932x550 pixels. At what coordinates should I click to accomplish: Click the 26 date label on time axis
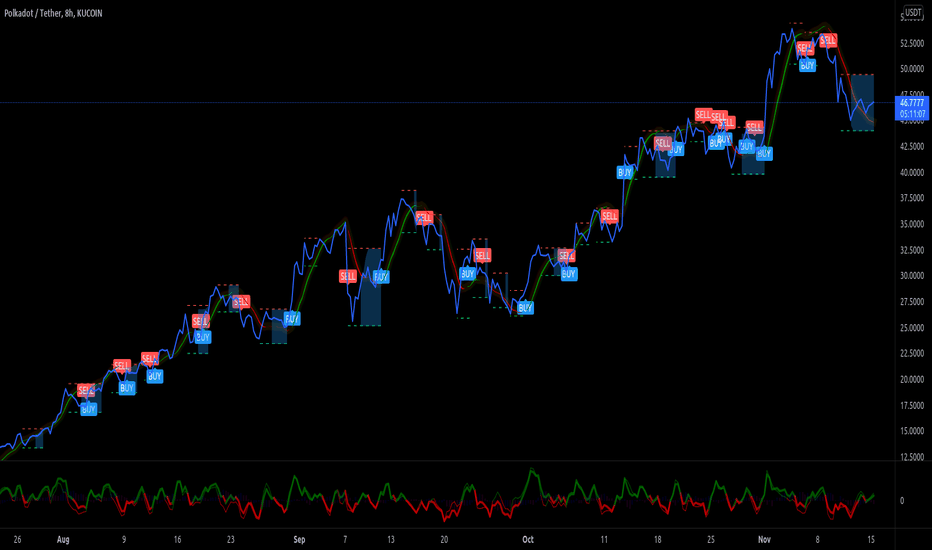point(17,540)
